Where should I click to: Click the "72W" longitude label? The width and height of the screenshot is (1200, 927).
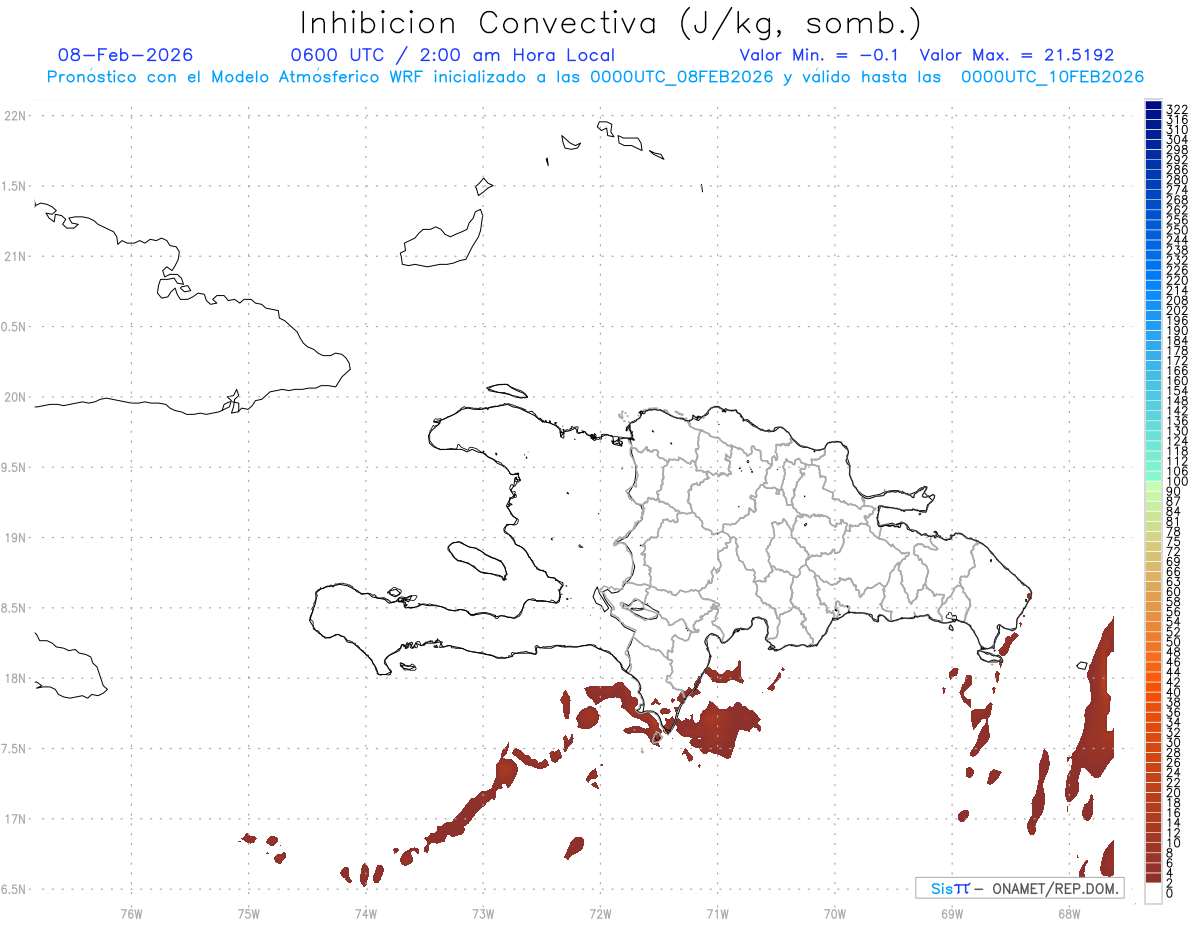coord(600,913)
